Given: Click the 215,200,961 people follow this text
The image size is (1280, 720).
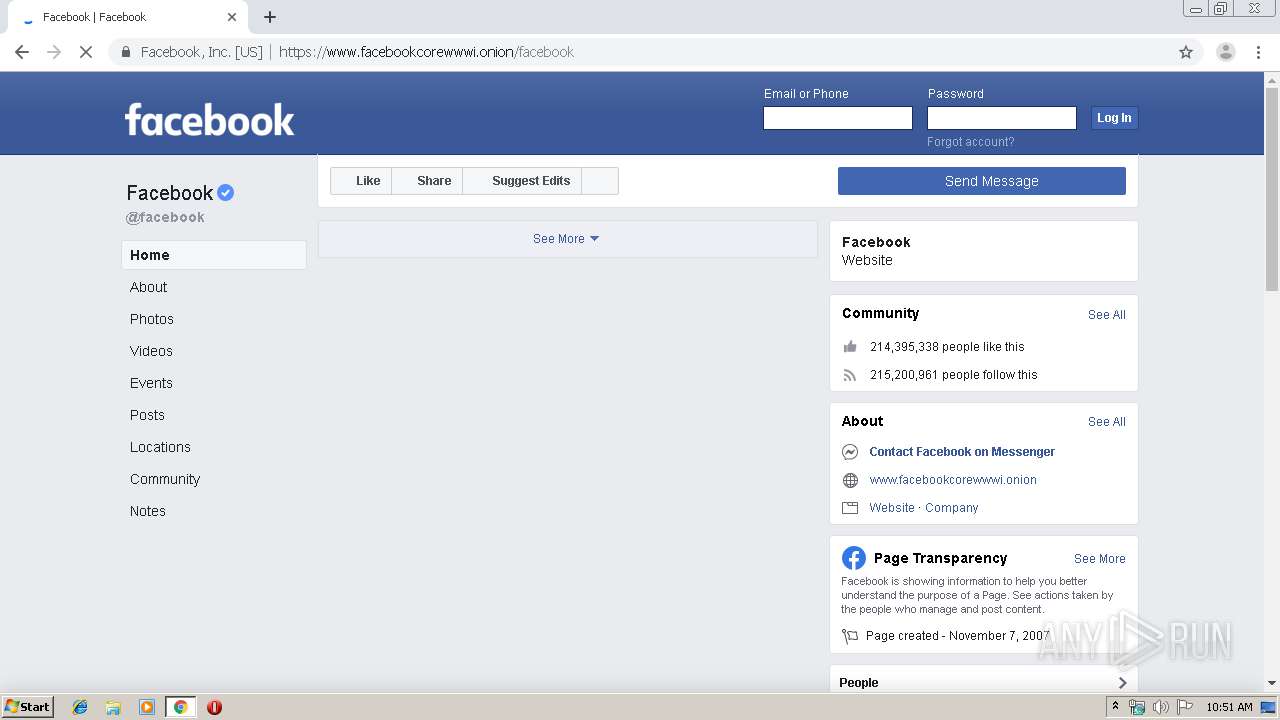Looking at the screenshot, I should click(x=954, y=375).
